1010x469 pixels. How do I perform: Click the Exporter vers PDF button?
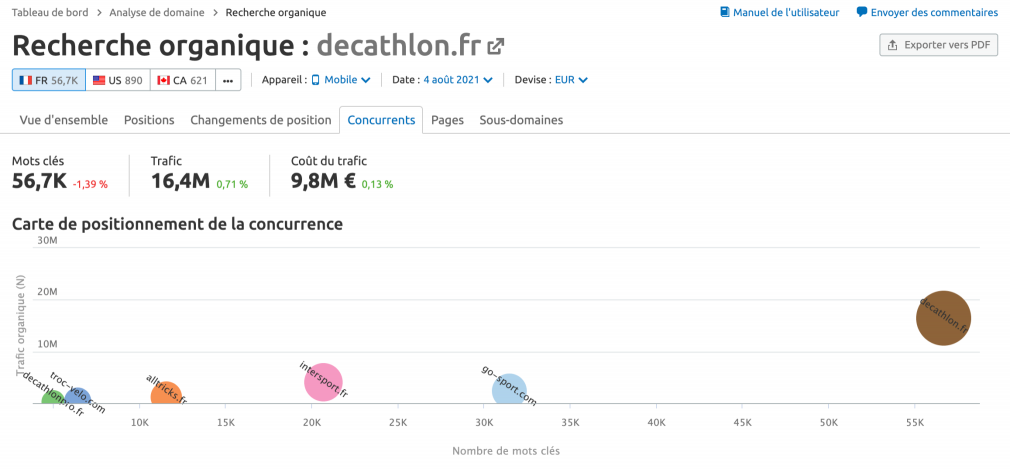939,45
